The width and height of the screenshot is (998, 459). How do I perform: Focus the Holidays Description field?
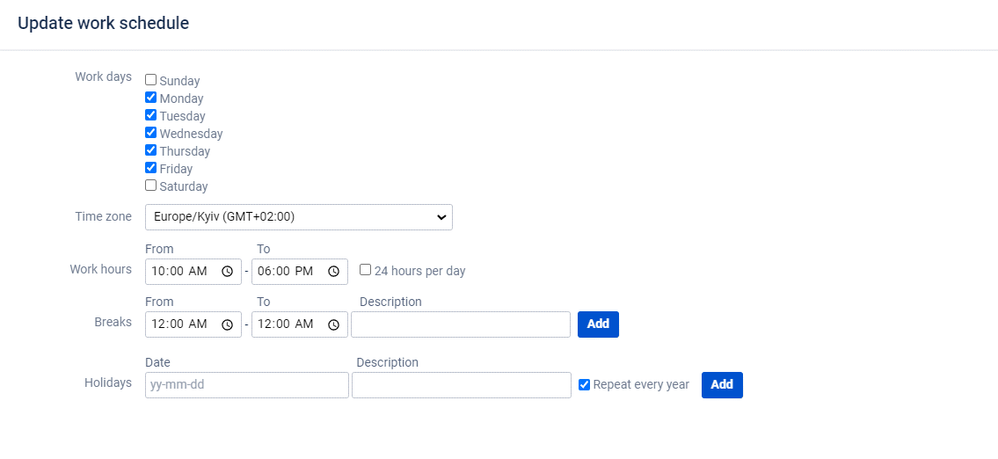[461, 385]
